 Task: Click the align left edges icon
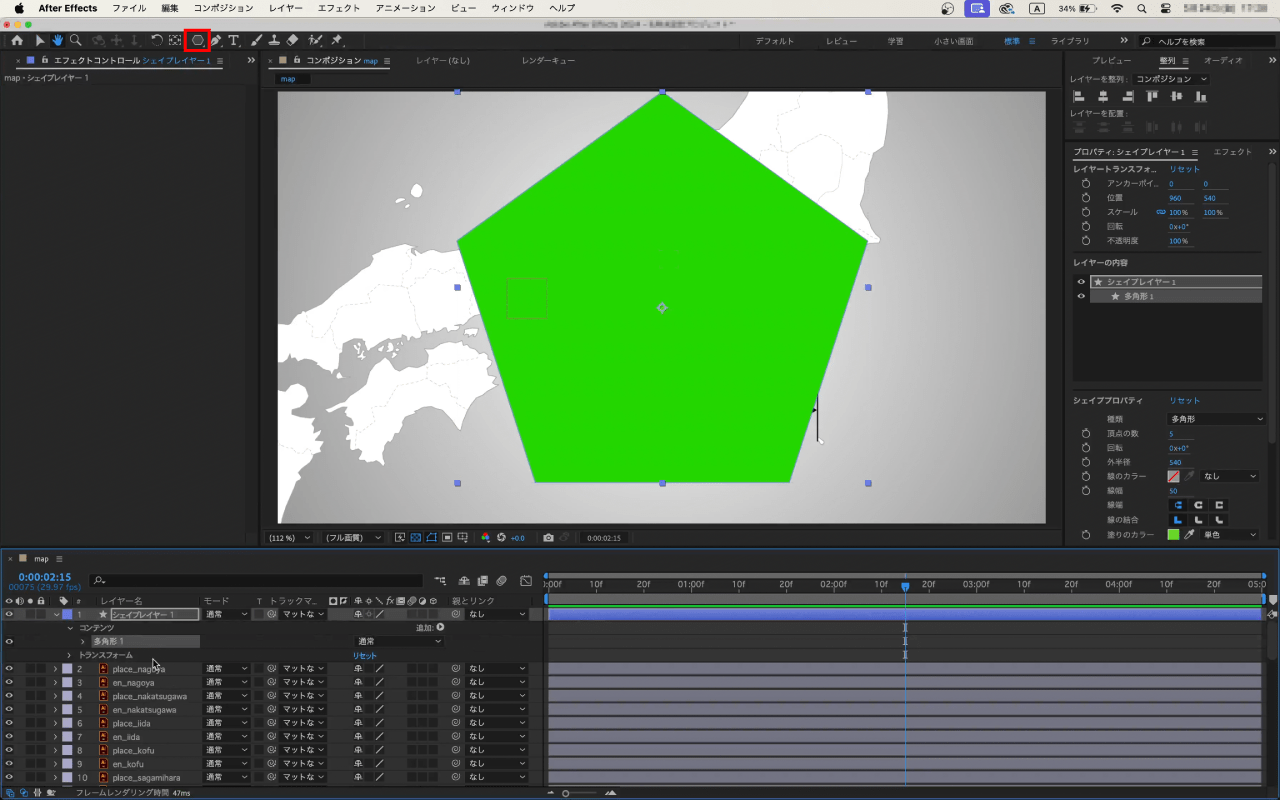click(x=1079, y=96)
